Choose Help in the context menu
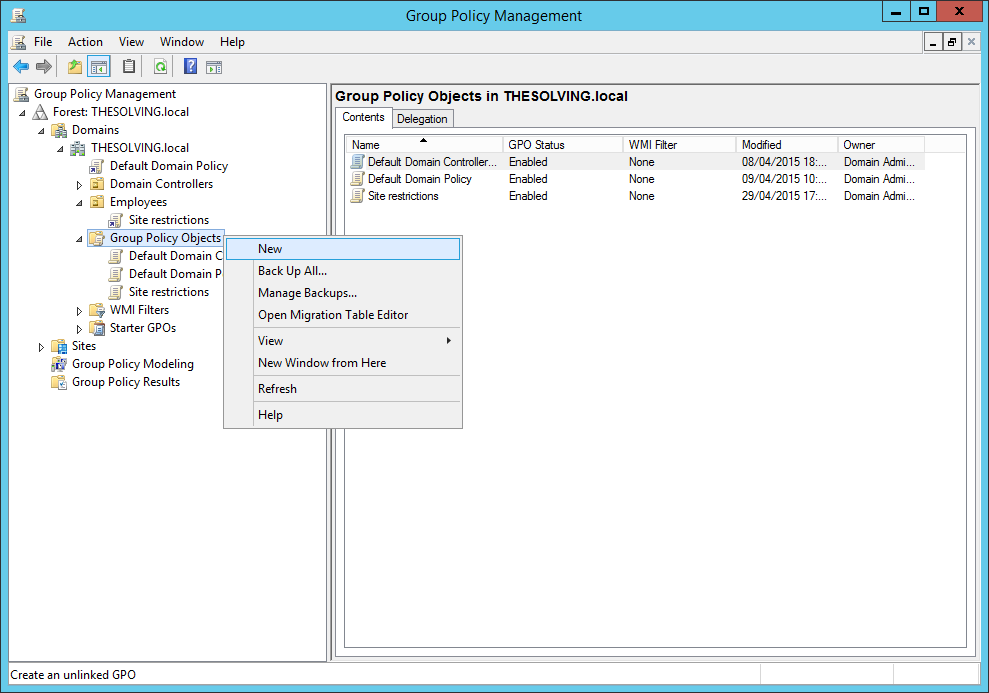 (342, 415)
